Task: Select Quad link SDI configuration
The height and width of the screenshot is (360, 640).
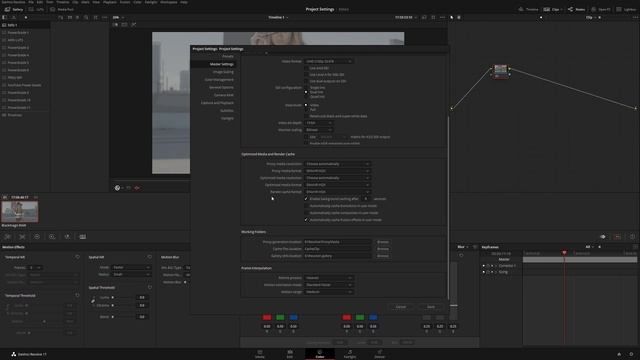Action: (306, 97)
